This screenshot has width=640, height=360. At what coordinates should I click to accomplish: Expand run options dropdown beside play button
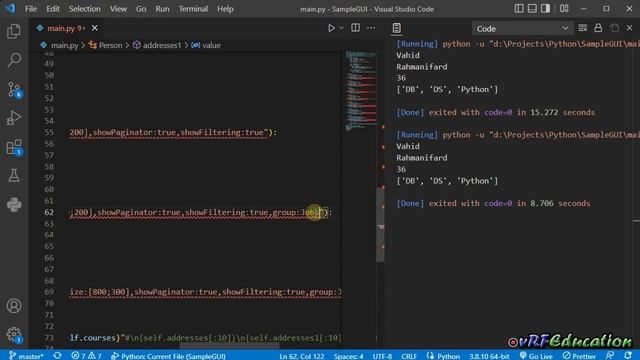pos(342,28)
